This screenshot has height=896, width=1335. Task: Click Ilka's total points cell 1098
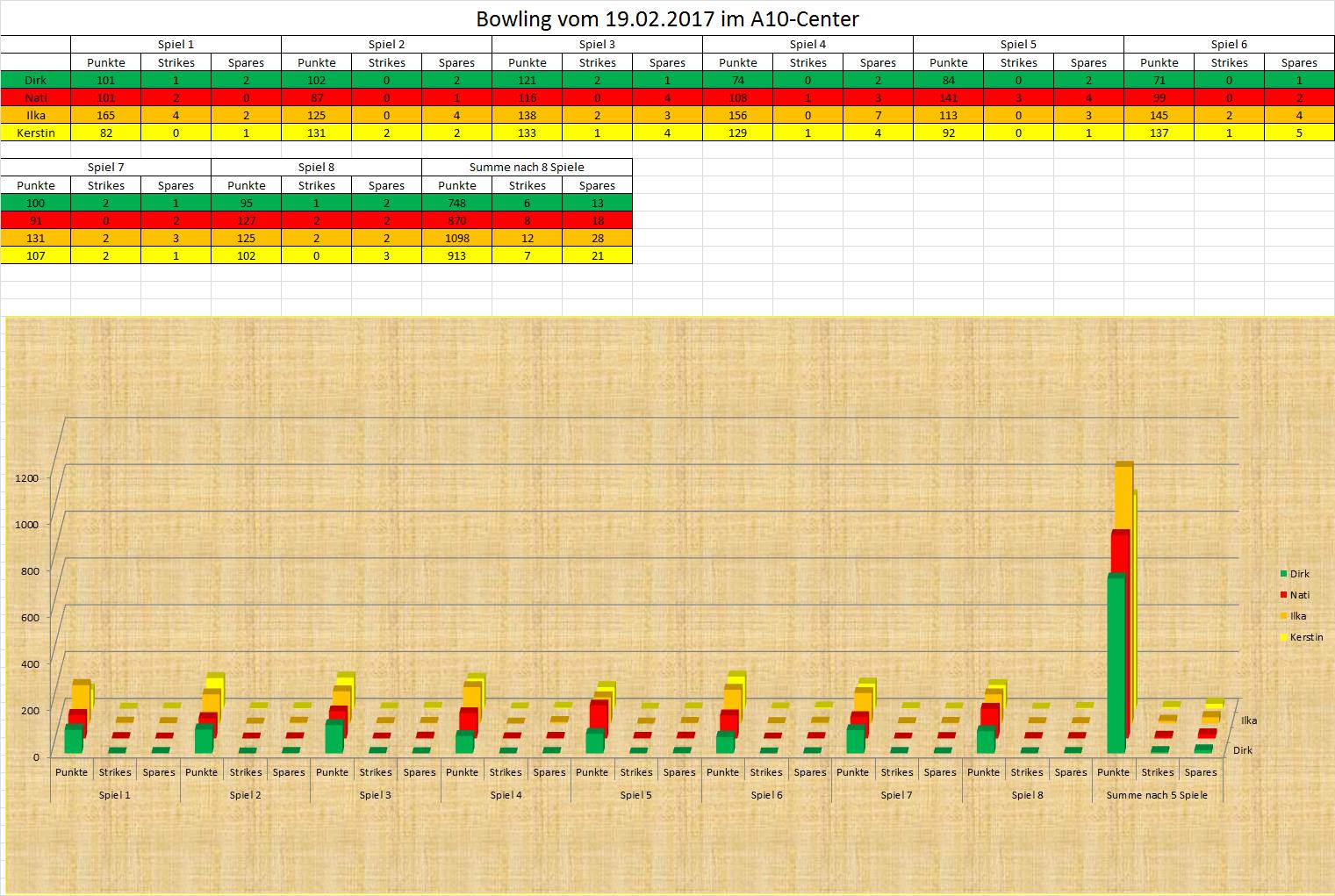click(456, 238)
